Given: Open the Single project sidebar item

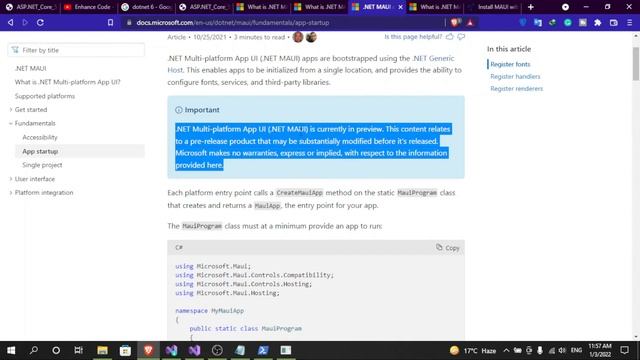Looking at the screenshot, I should tap(42, 165).
